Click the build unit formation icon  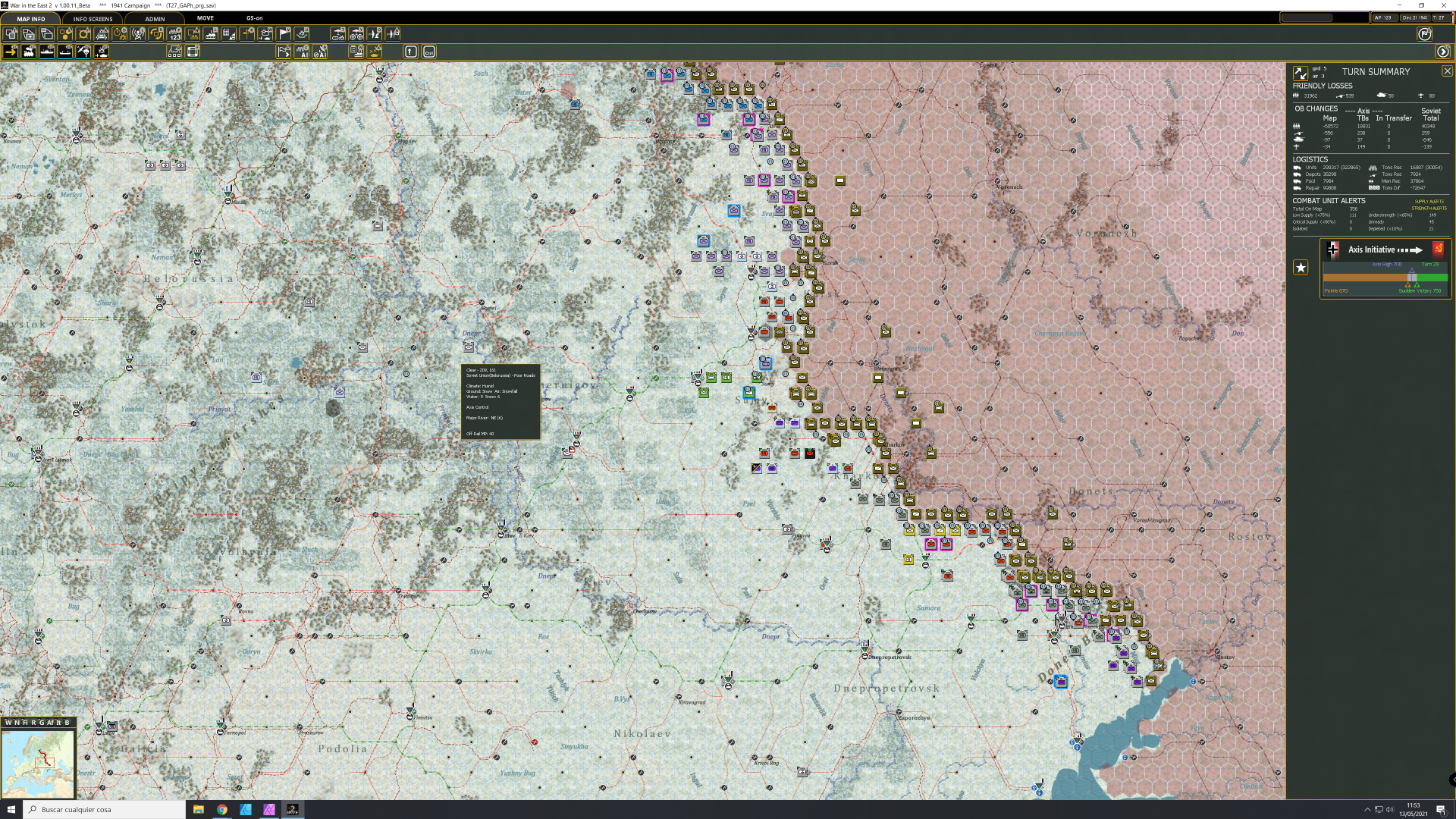coord(174,52)
